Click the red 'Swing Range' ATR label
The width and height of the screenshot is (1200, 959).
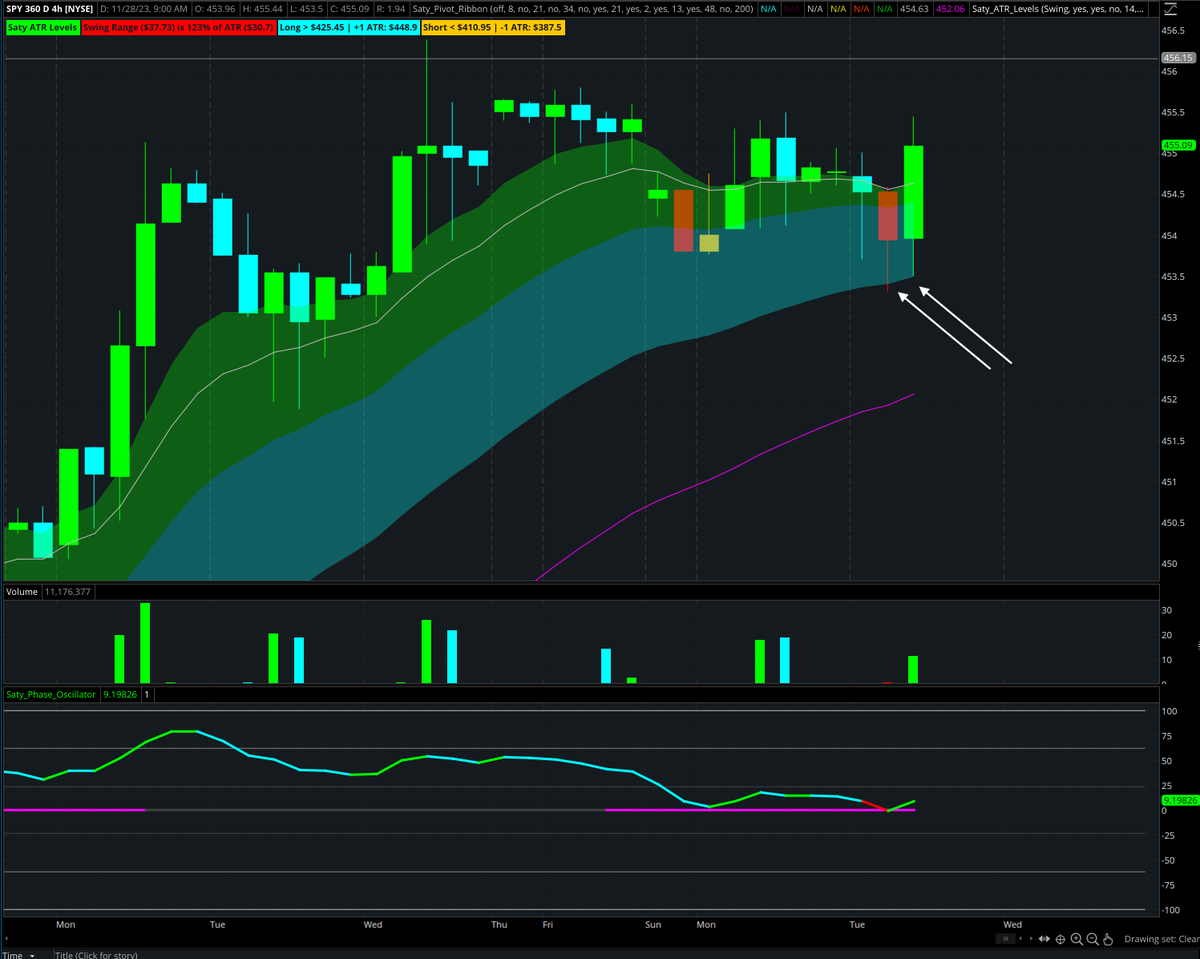(180, 27)
